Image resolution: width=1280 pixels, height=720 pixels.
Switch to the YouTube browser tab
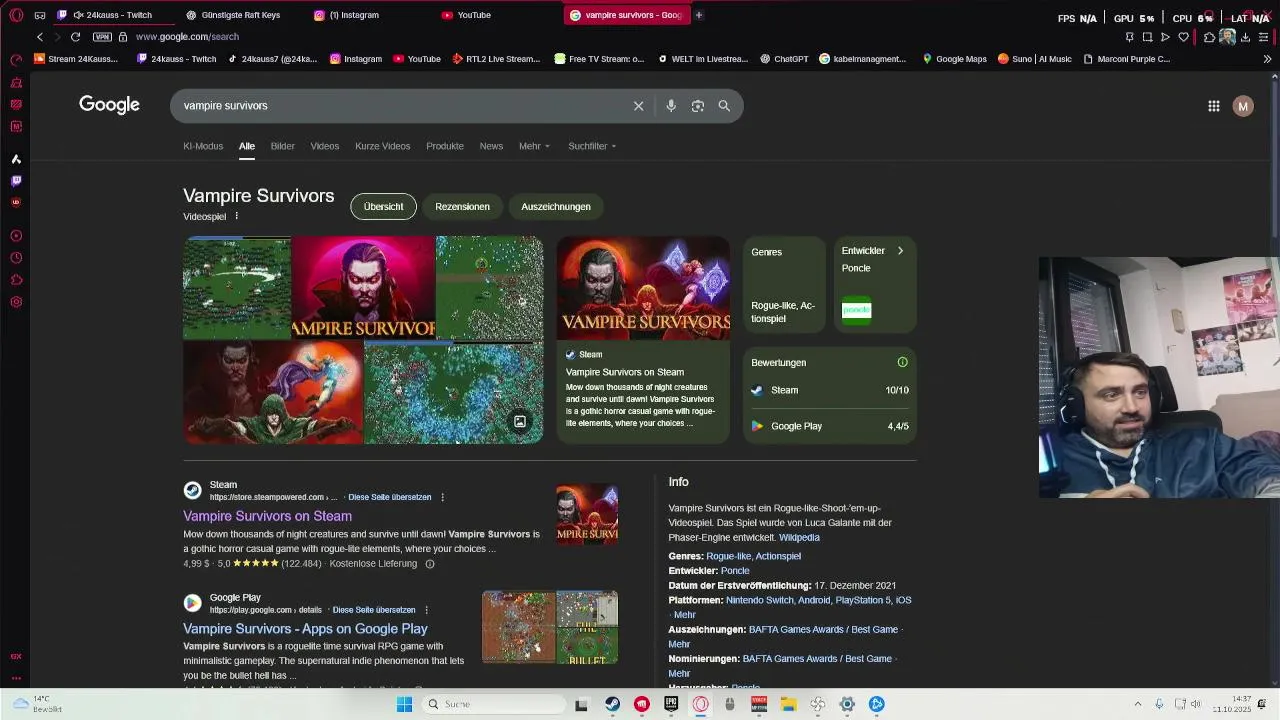click(474, 15)
